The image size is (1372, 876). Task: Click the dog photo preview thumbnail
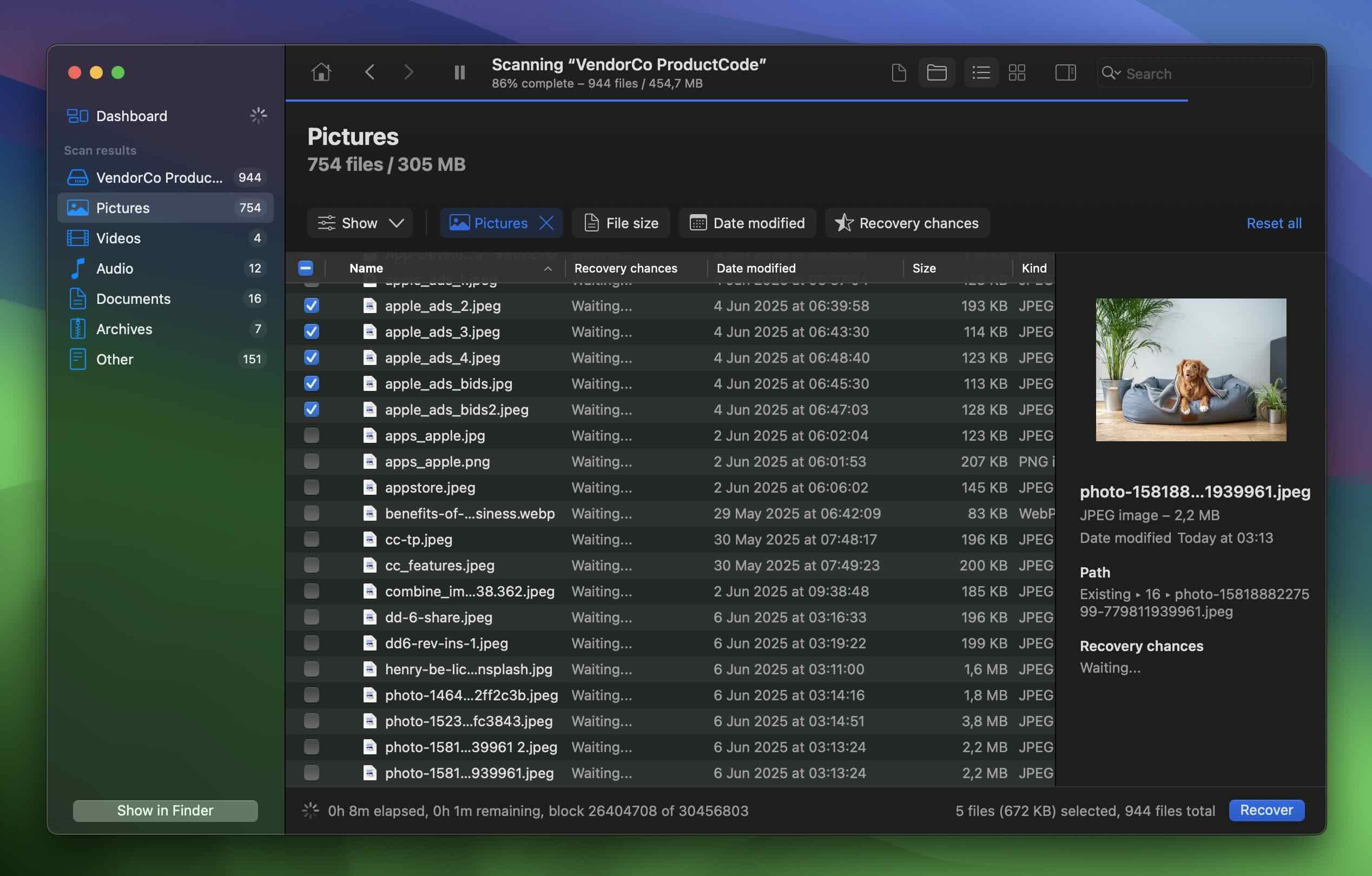coord(1191,370)
